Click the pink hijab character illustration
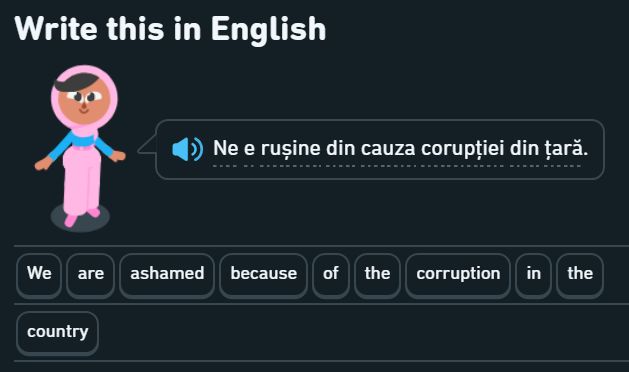629x372 pixels. pyautogui.click(x=80, y=148)
